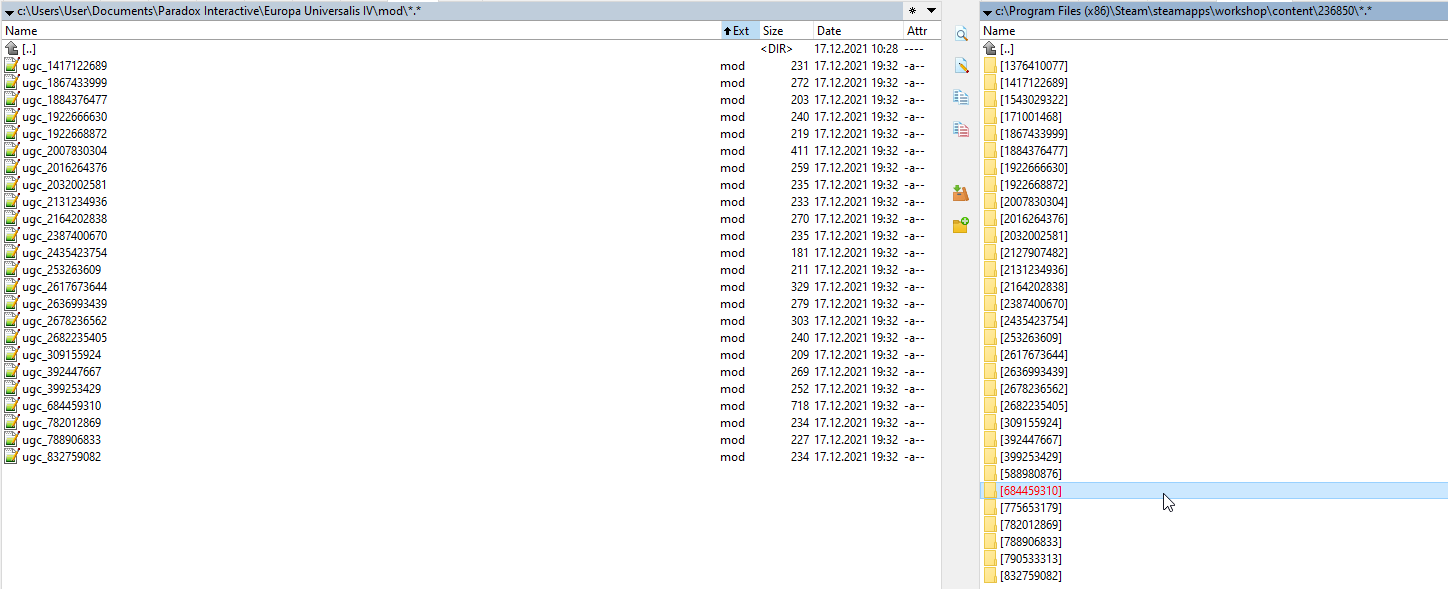Select folder [790533313]
The height and width of the screenshot is (589, 1448).
(x=1214, y=559)
